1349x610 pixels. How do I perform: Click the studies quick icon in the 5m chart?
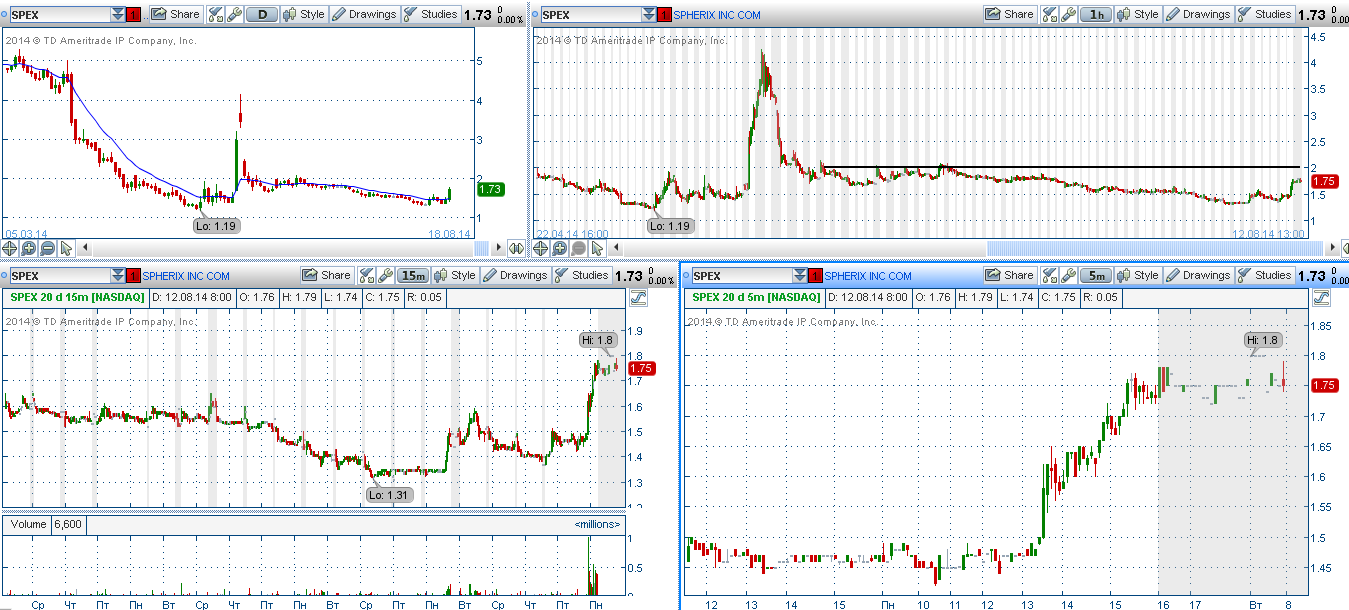click(1051, 275)
